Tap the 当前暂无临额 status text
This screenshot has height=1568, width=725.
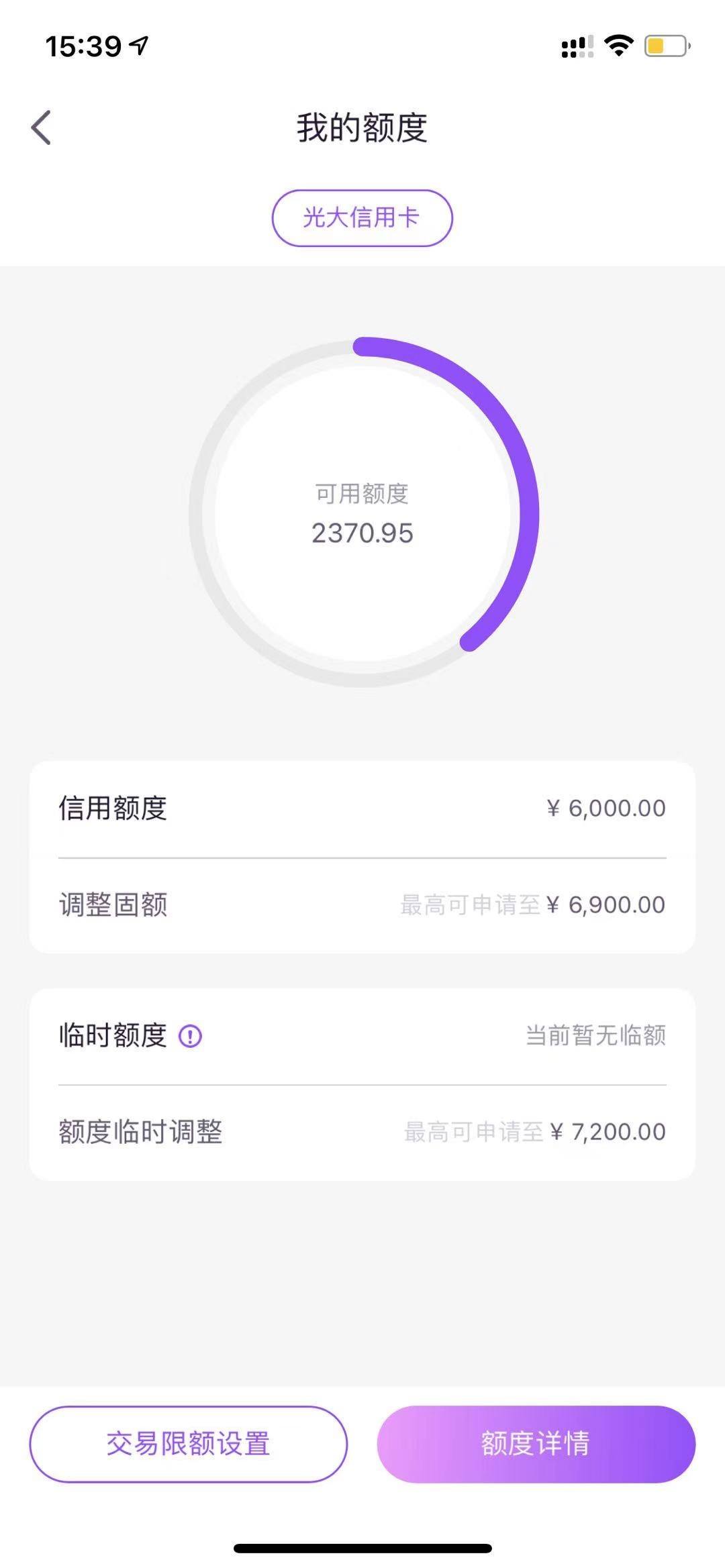pyautogui.click(x=596, y=1035)
